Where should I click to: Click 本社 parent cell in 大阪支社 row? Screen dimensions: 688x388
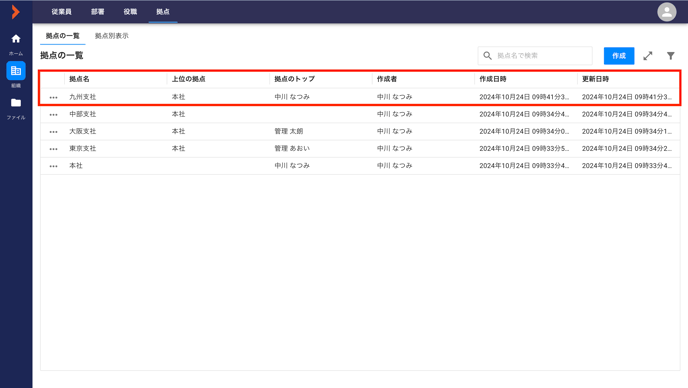click(x=178, y=131)
